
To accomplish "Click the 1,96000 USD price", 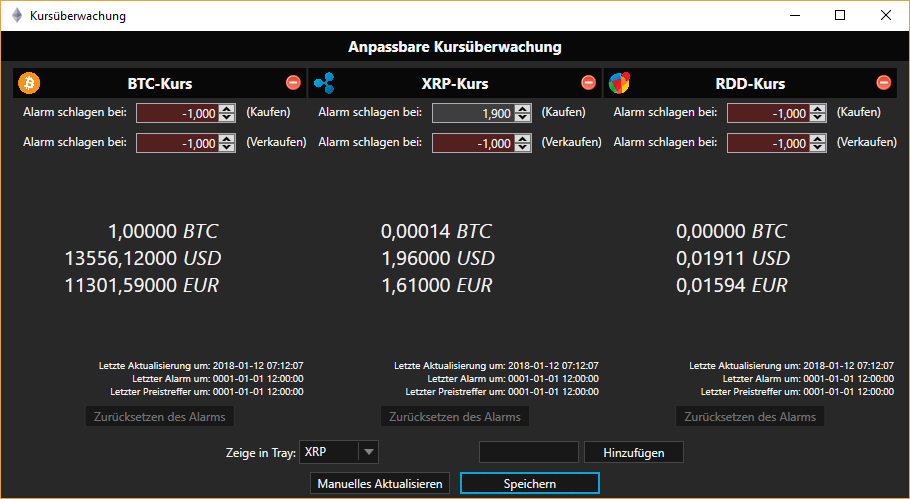I will click(438, 258).
